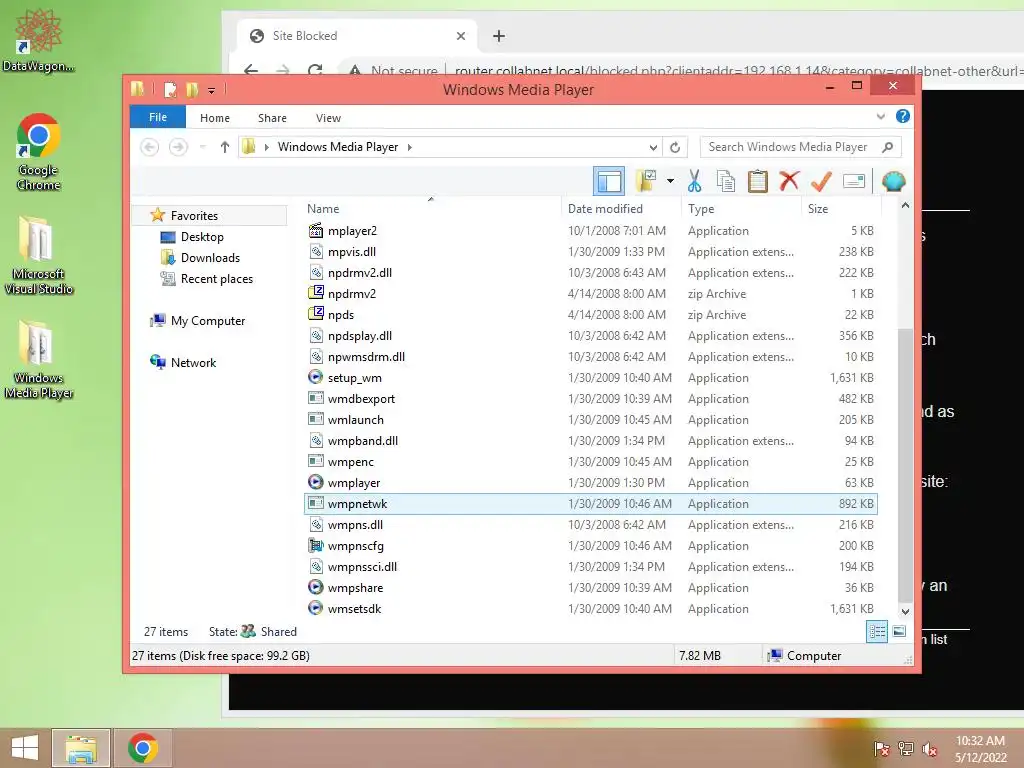Screen dimensions: 1024x768
Task: Open Desktop in navigation pane
Action: coord(202,237)
